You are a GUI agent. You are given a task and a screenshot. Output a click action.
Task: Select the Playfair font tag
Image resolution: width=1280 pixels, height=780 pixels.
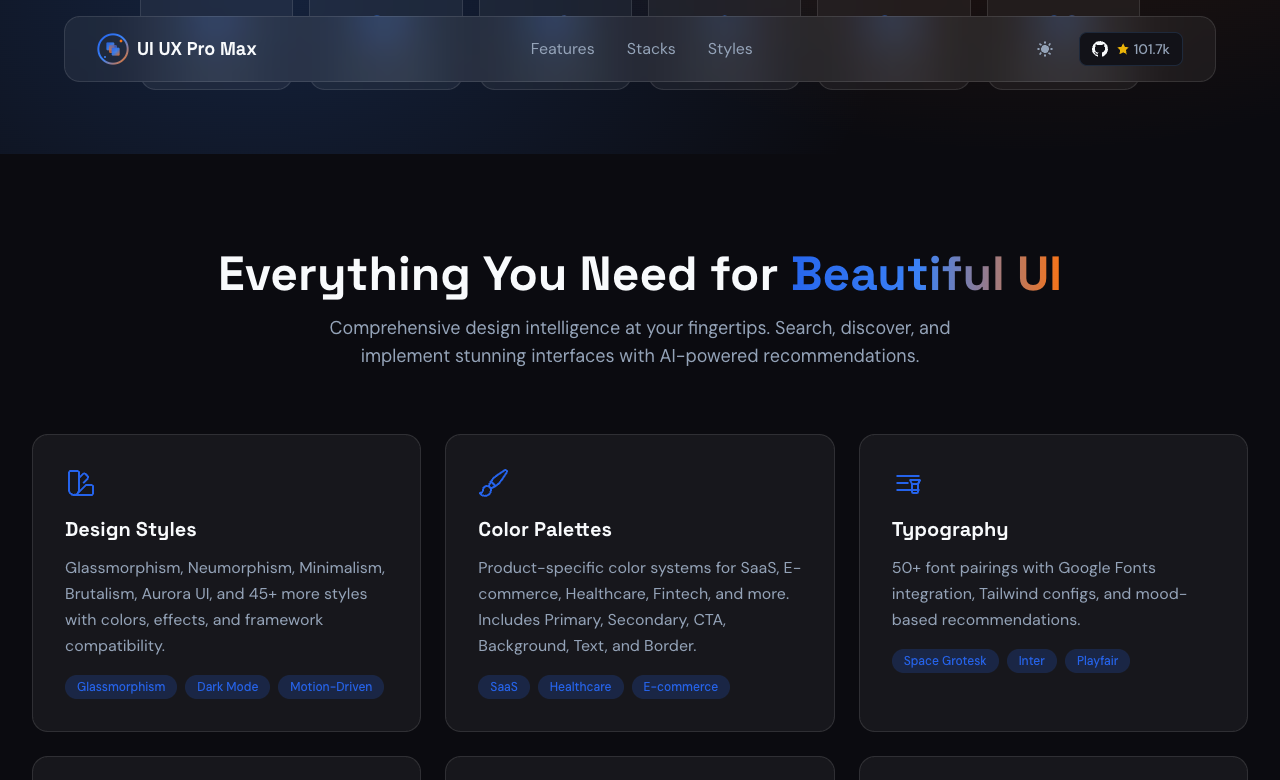tap(1097, 661)
